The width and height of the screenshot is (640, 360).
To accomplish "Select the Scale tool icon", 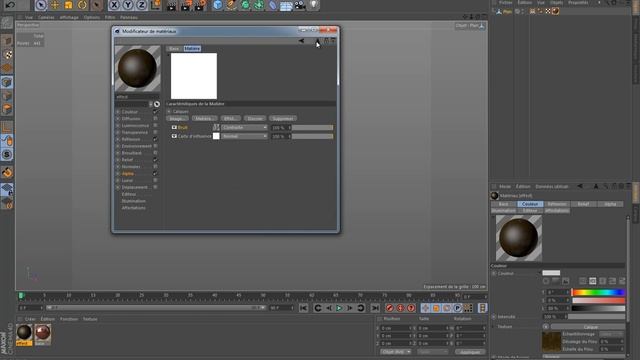I will 68,5.
